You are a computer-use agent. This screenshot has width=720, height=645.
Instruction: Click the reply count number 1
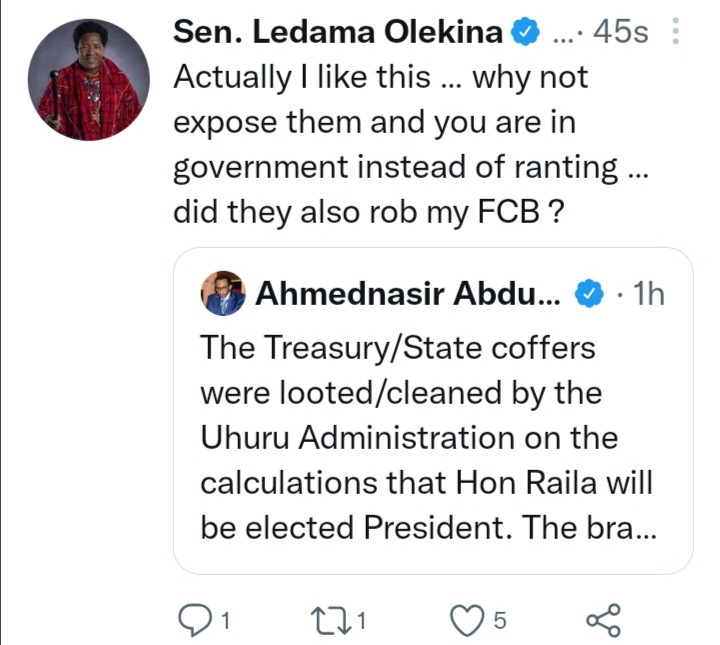(x=225, y=621)
